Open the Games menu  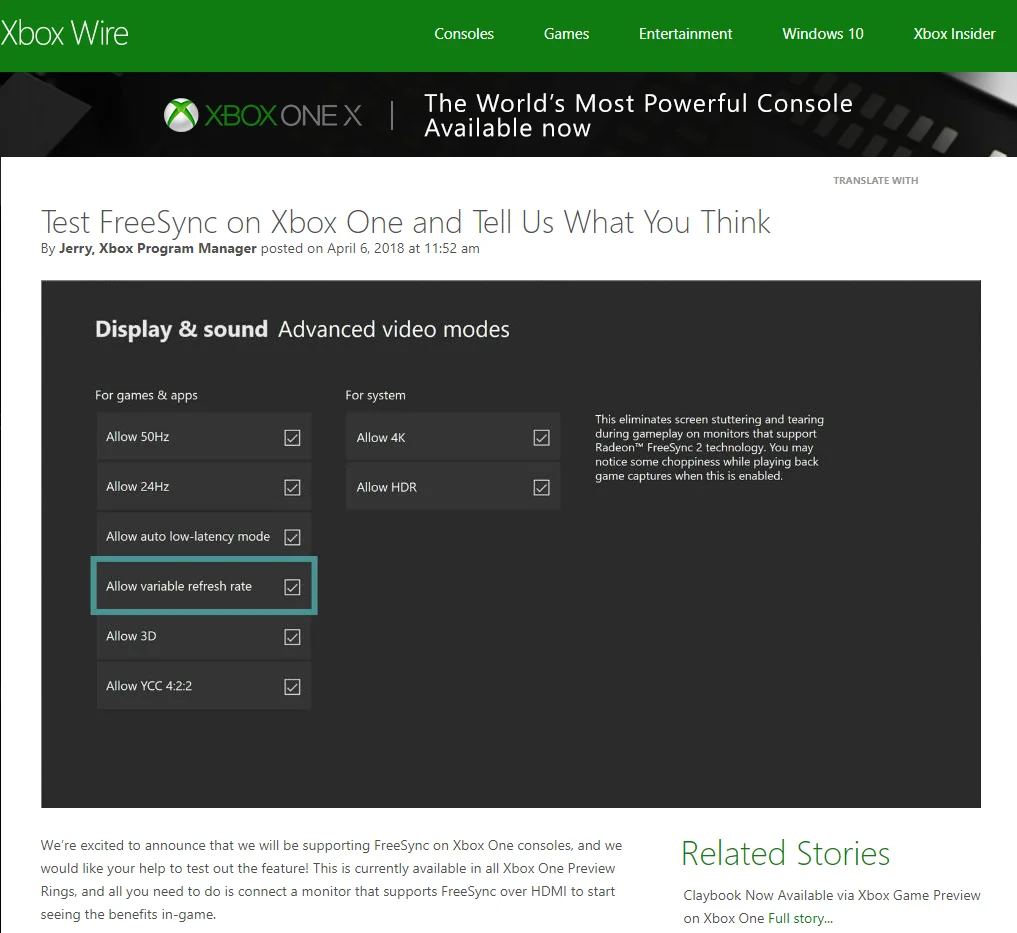pyautogui.click(x=566, y=34)
